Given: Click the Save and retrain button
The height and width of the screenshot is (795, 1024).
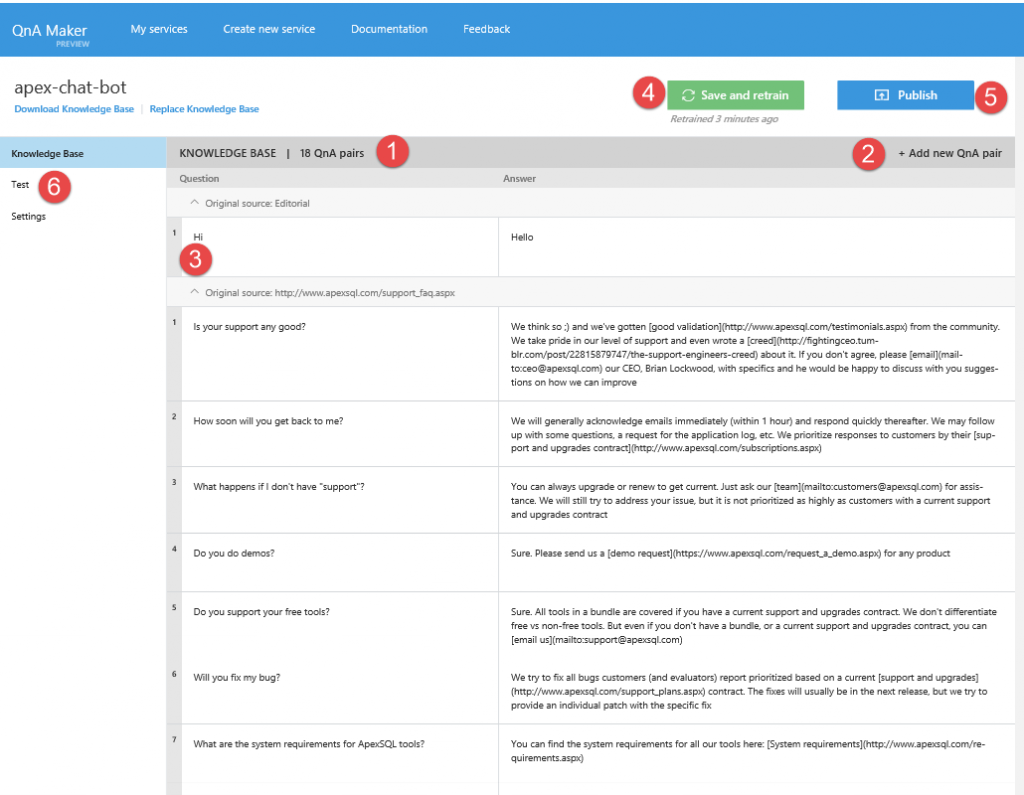Looking at the screenshot, I should point(735,95).
